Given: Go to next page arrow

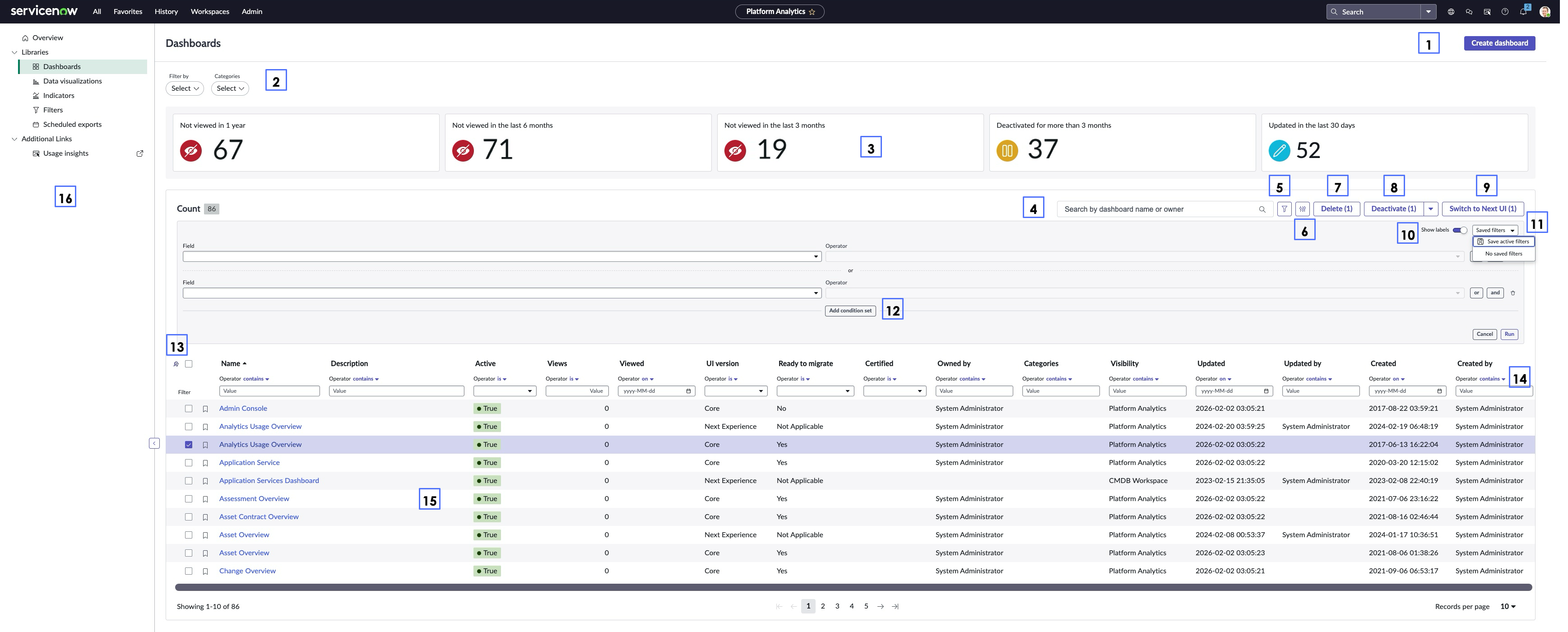Looking at the screenshot, I should click(x=880, y=606).
